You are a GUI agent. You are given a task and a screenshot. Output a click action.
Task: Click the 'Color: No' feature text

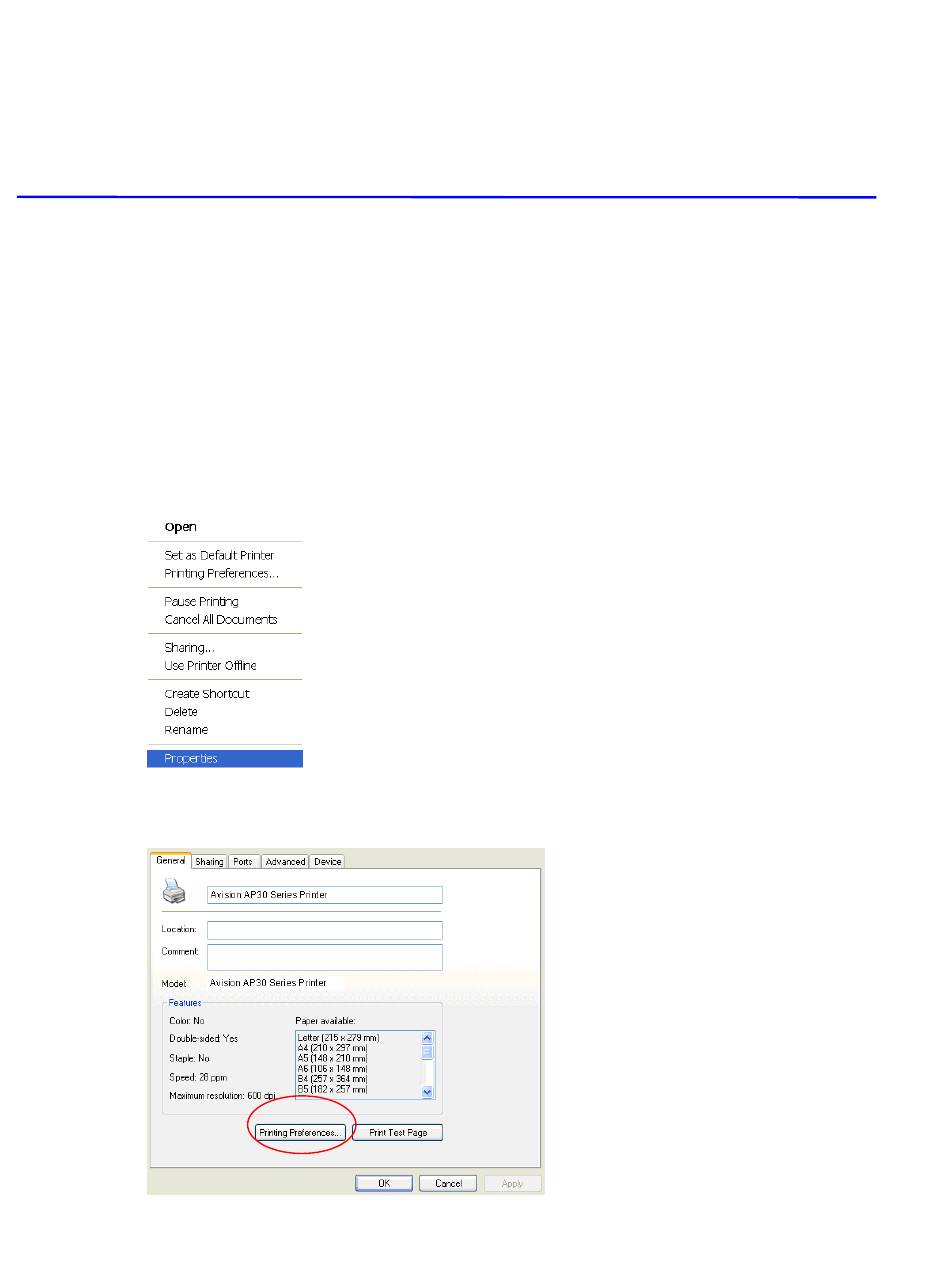[x=187, y=1020]
